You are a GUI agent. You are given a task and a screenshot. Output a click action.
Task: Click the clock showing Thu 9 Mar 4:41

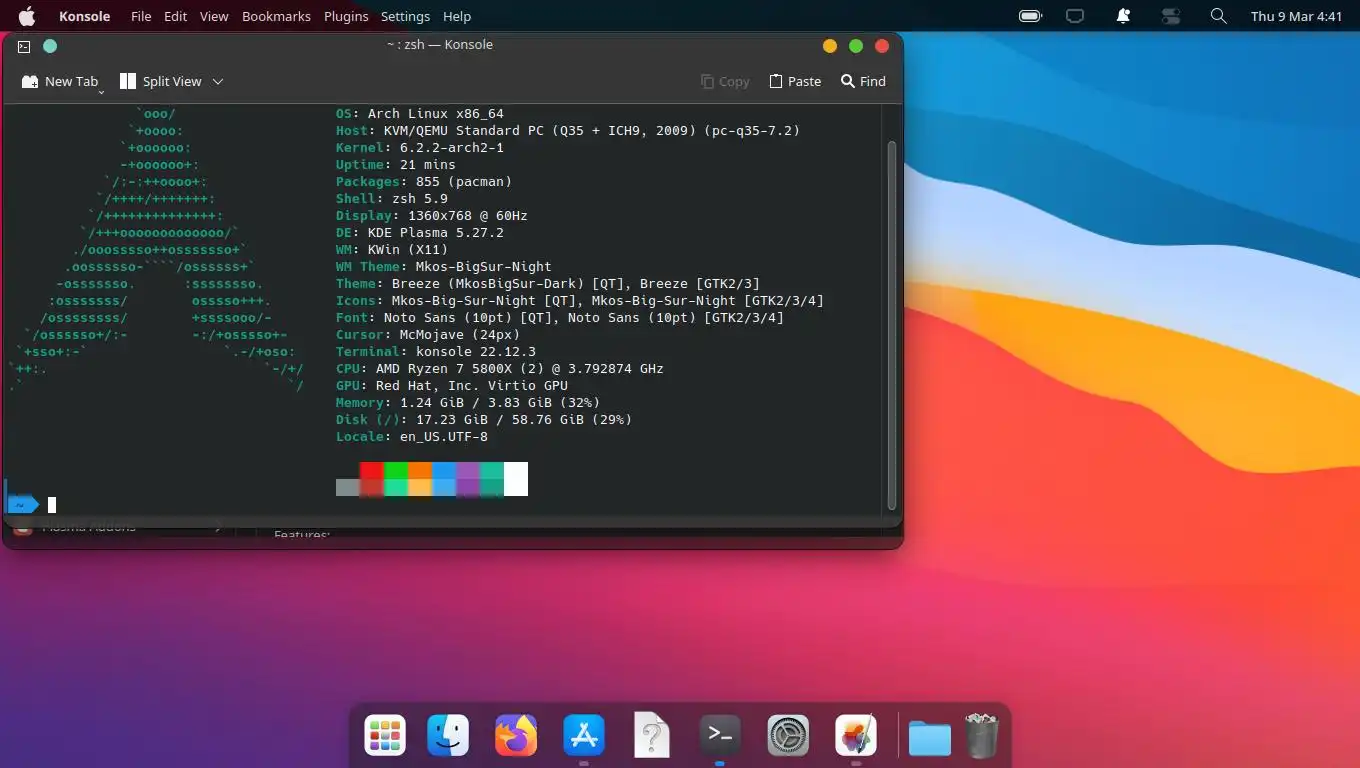click(1296, 16)
